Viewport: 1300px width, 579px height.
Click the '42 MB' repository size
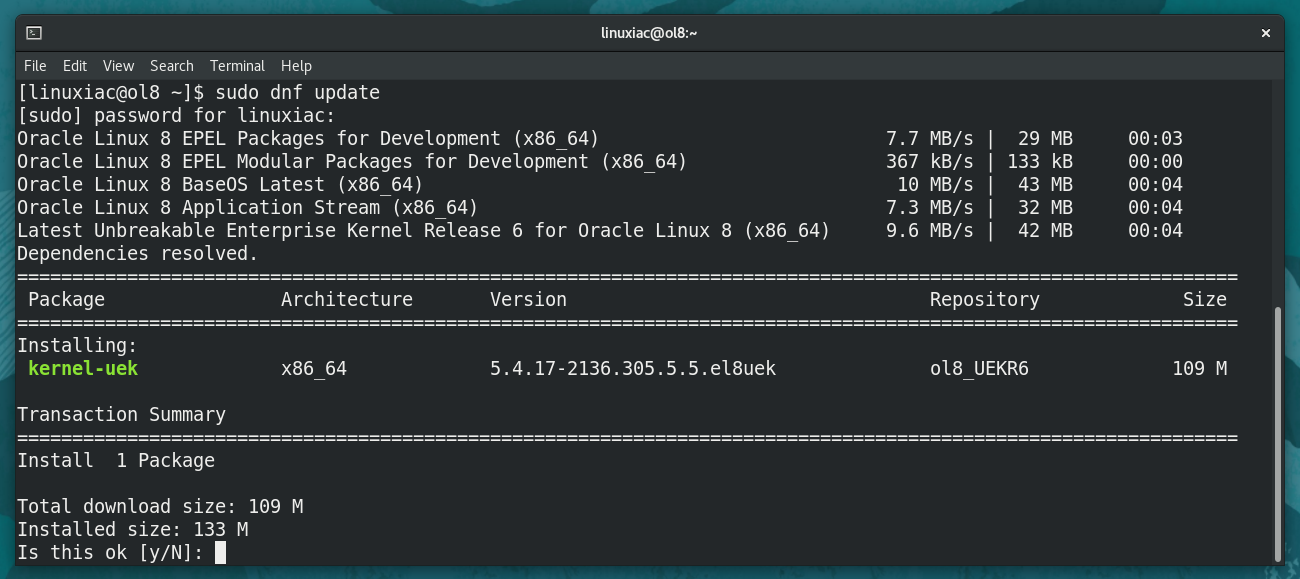pos(1045,231)
